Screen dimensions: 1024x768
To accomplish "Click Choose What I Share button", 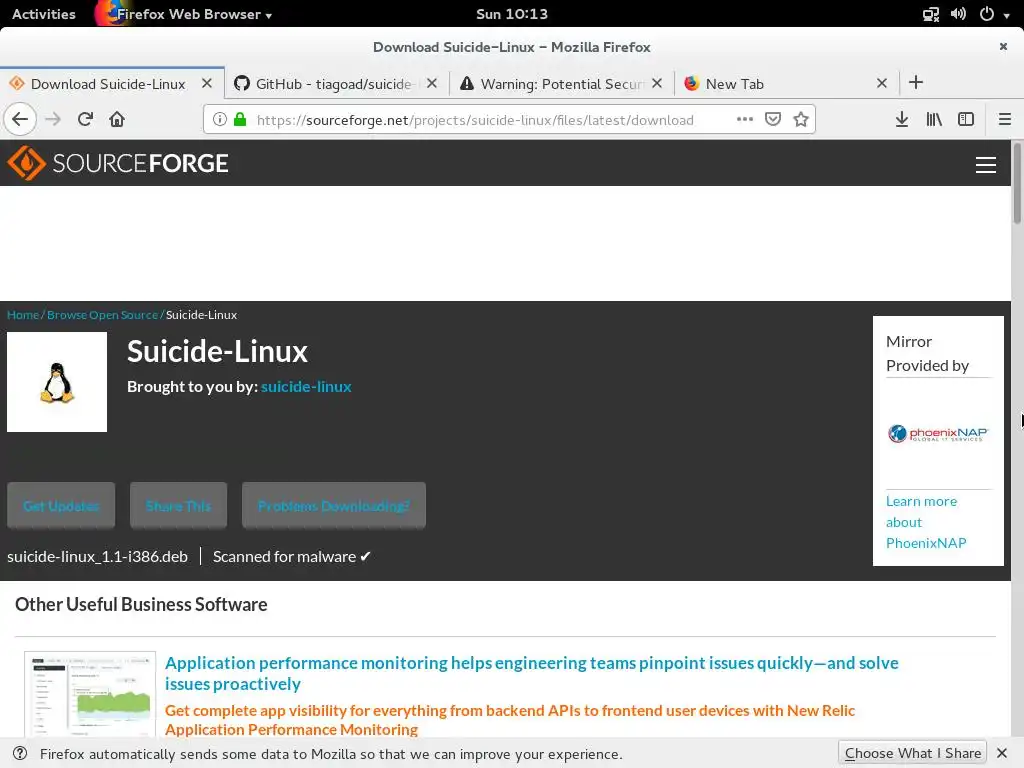I will coord(912,753).
